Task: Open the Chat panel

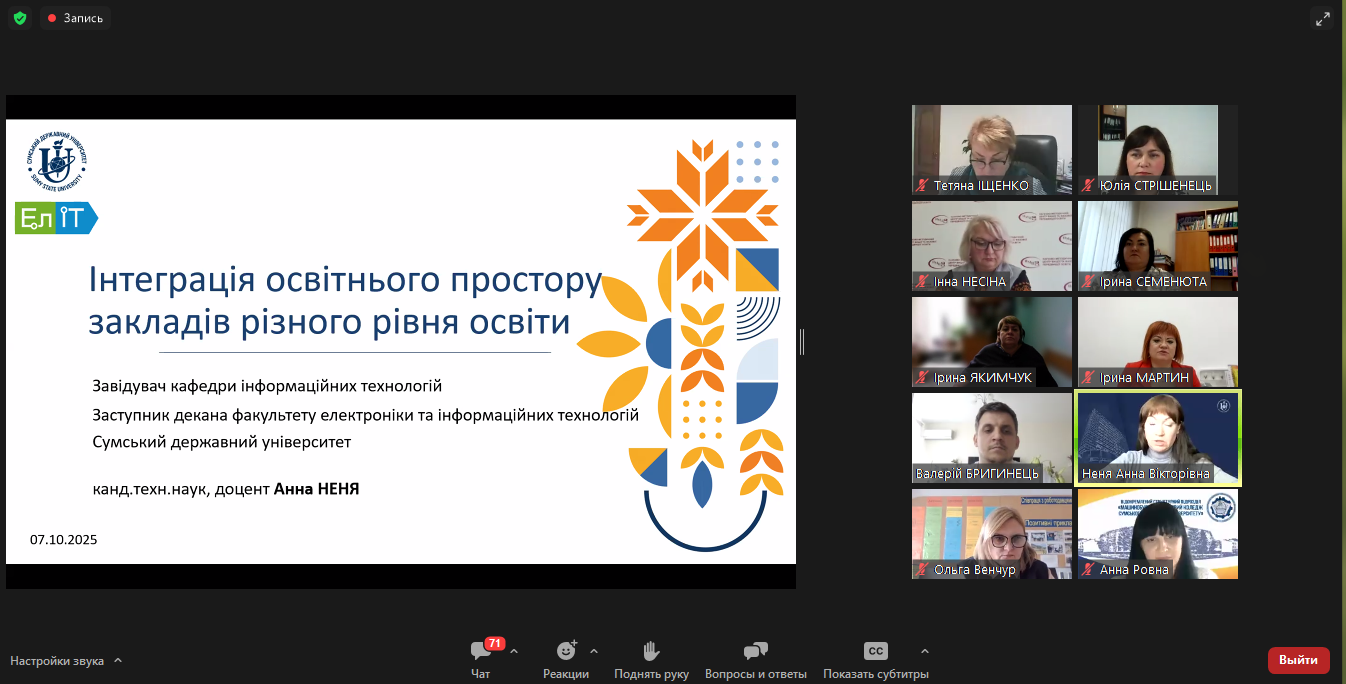Action: point(481,652)
